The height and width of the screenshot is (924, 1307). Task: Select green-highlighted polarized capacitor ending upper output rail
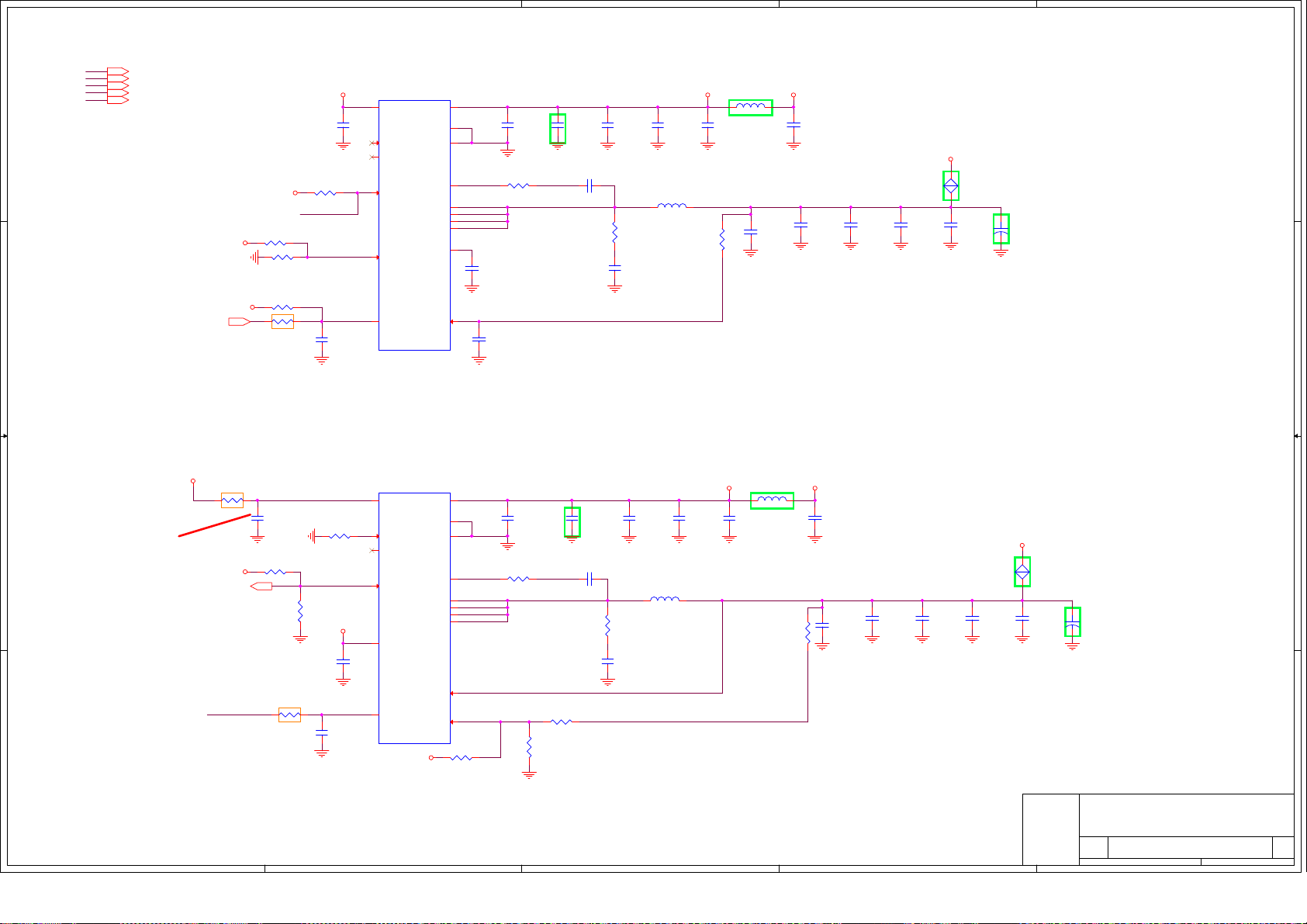(x=1001, y=229)
